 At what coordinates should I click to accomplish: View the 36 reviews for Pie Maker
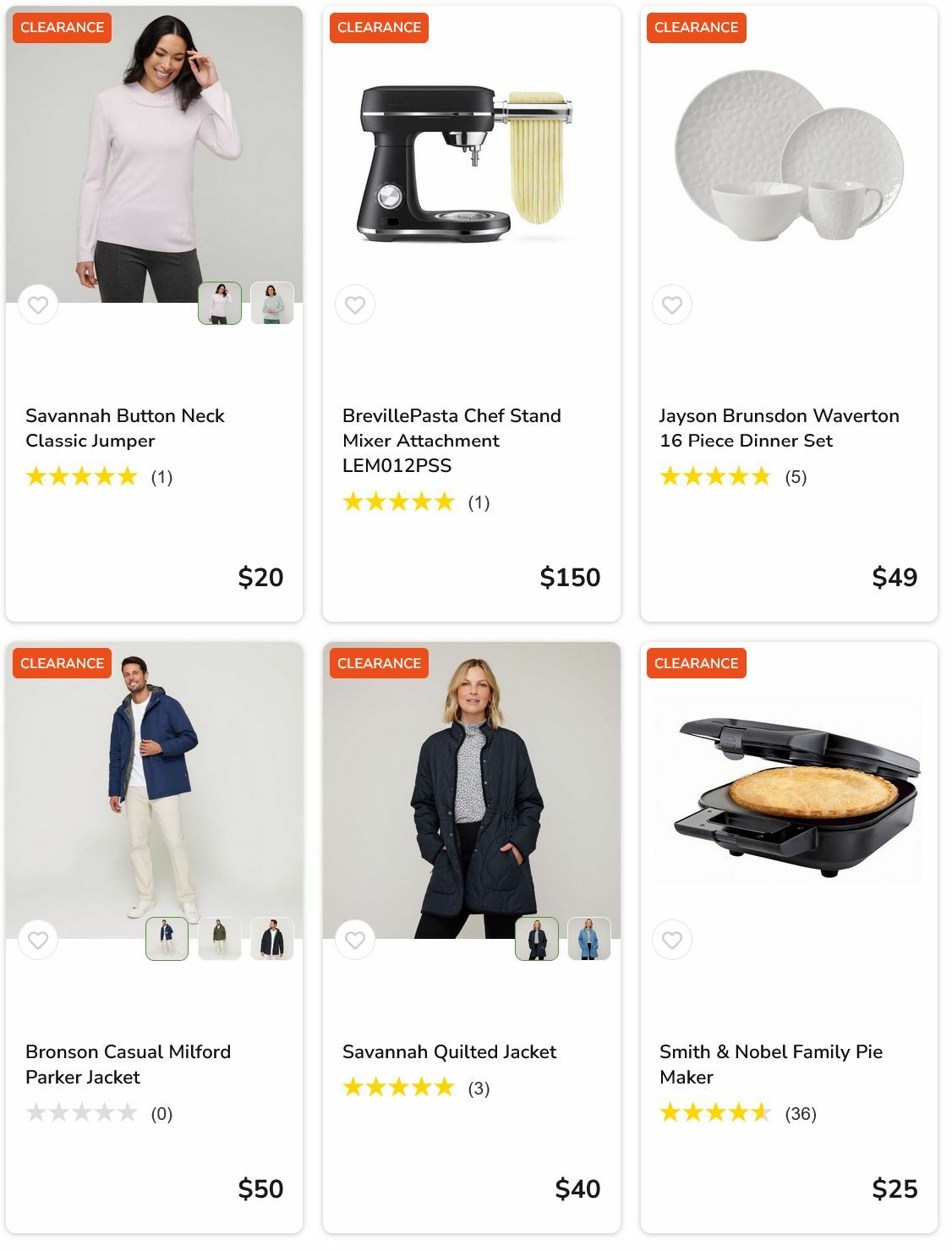800,1114
